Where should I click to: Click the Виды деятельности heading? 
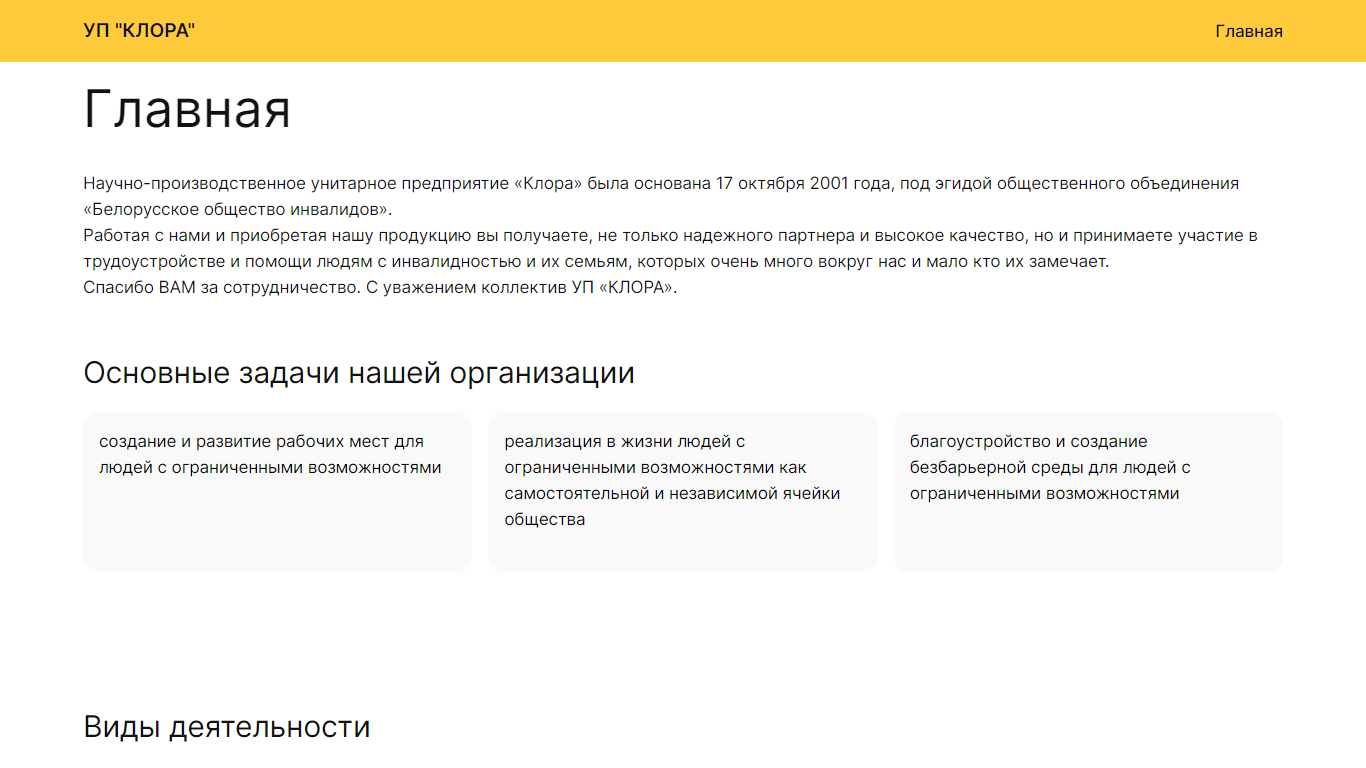[x=227, y=727]
